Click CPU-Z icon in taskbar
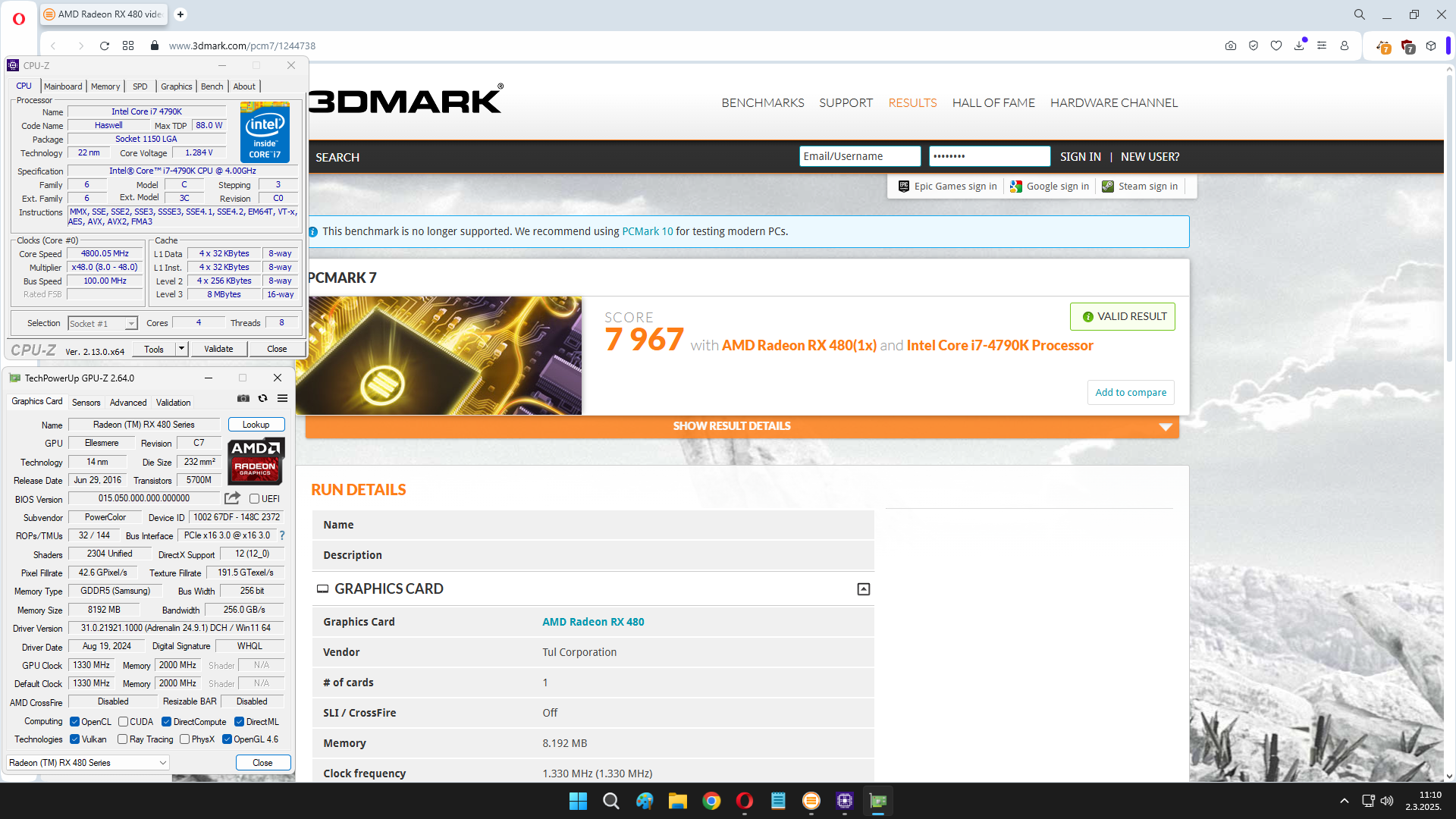 [x=845, y=801]
